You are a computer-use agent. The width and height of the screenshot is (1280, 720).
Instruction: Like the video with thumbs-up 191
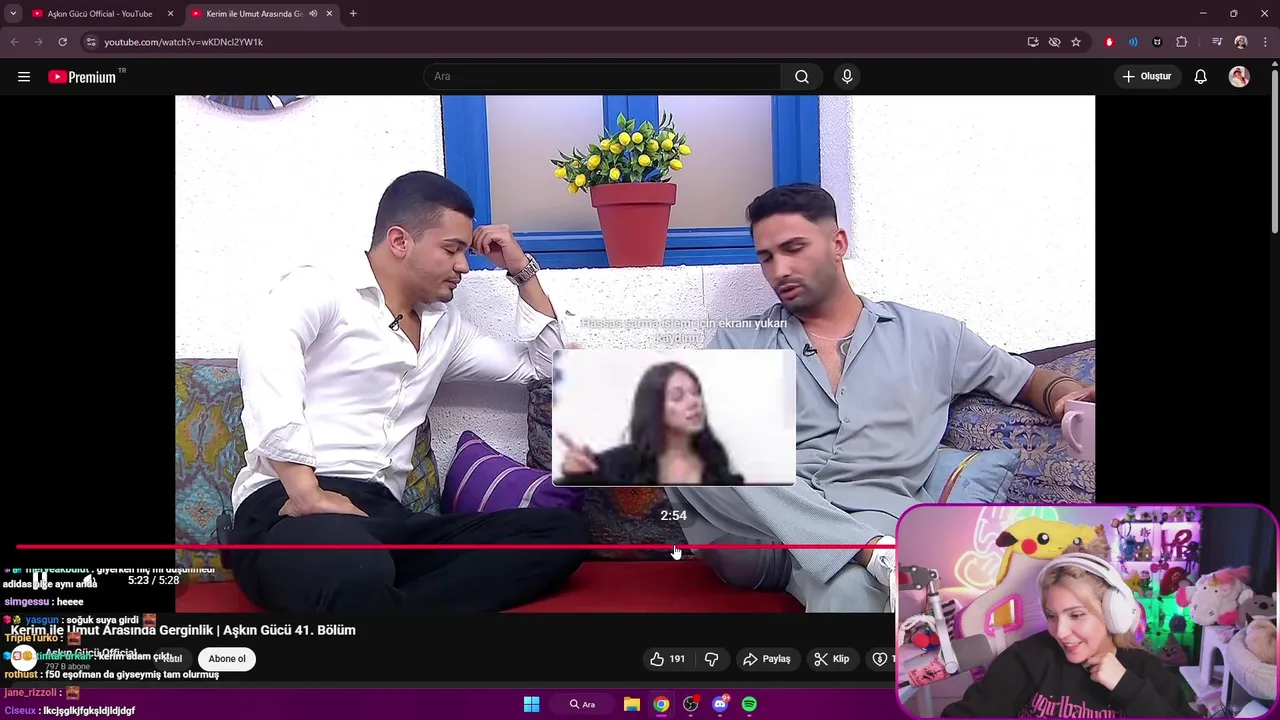pos(667,659)
